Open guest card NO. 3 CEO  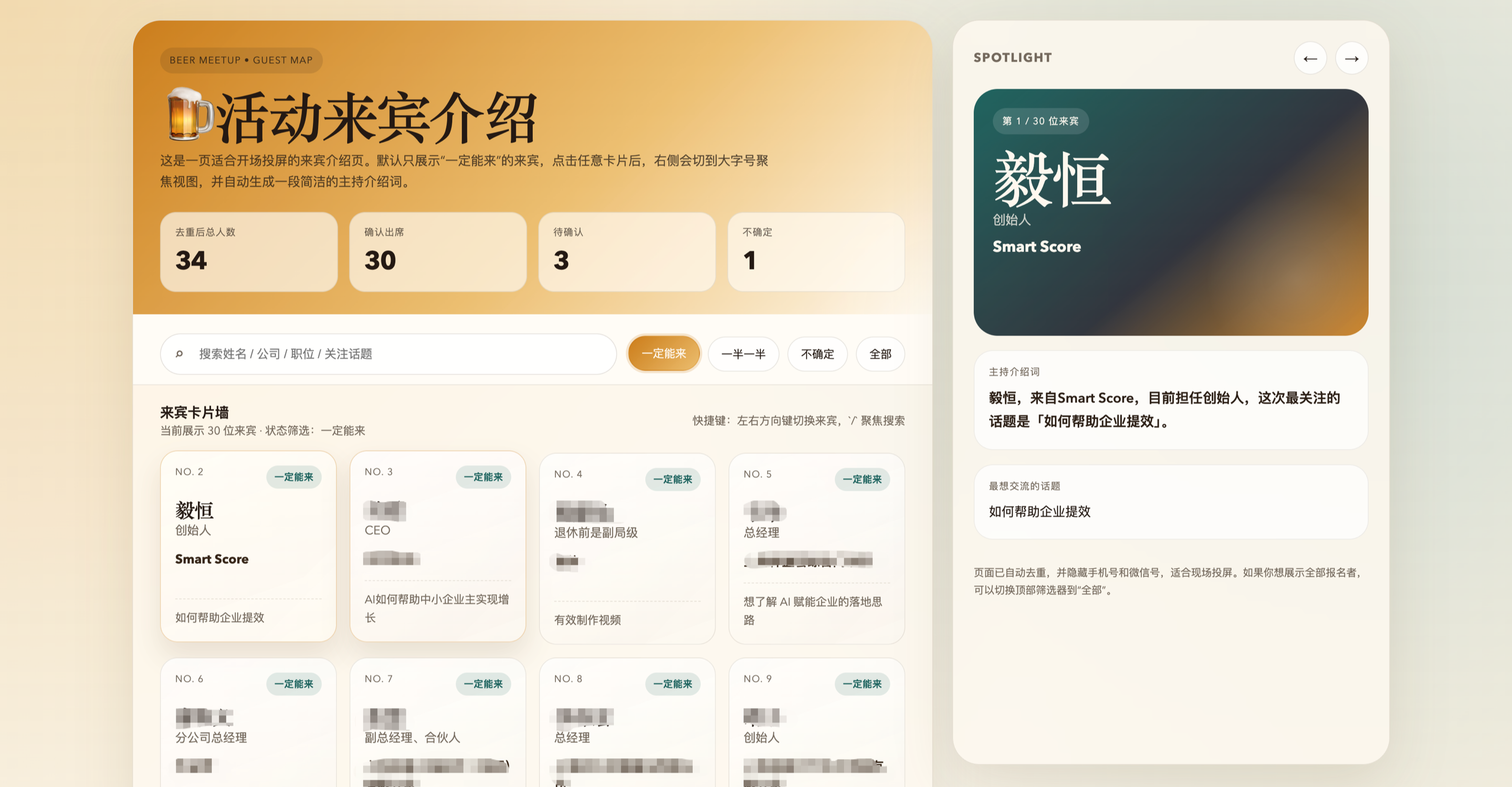pos(437,546)
